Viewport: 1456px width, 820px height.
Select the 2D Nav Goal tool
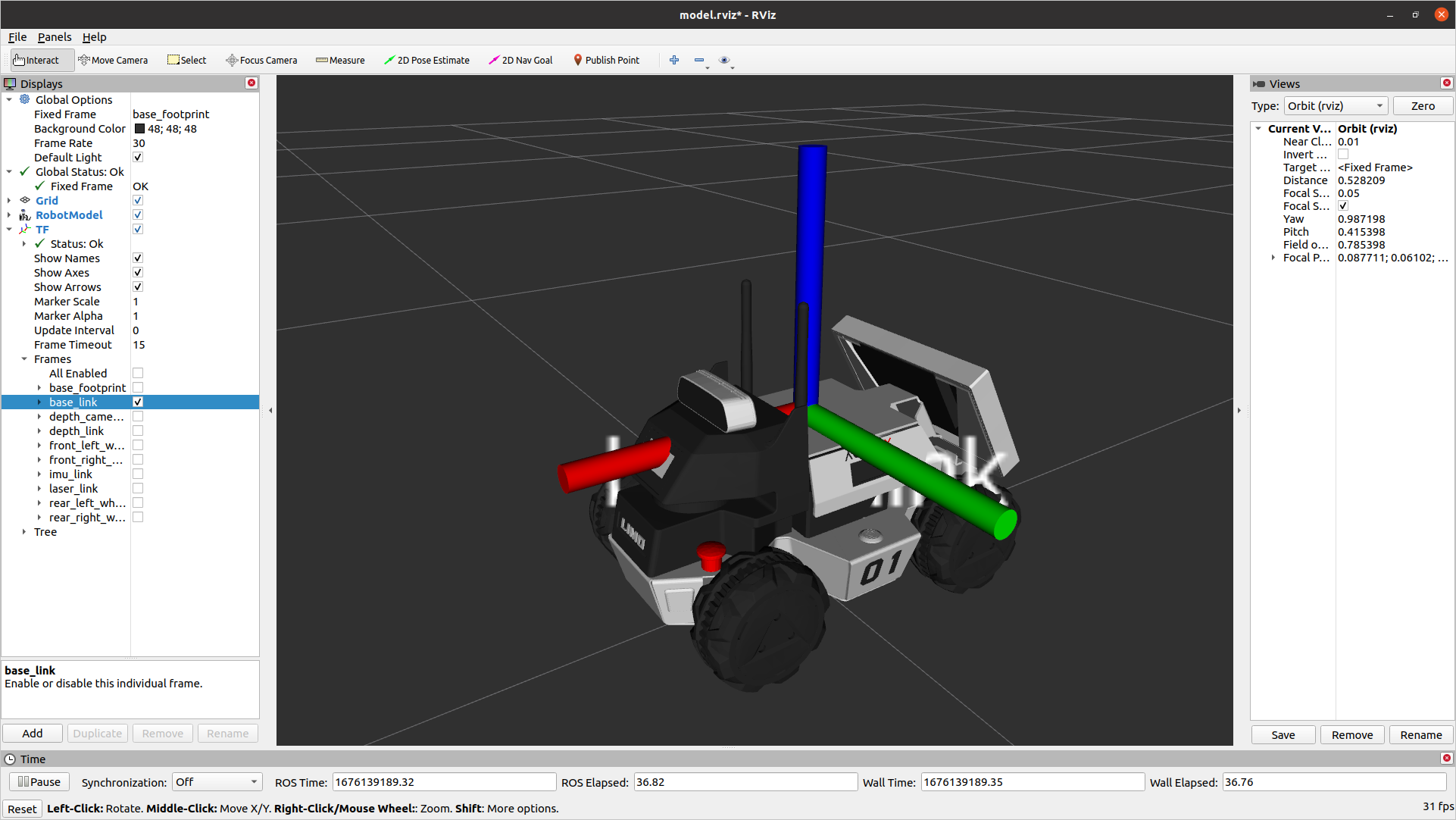pos(520,60)
